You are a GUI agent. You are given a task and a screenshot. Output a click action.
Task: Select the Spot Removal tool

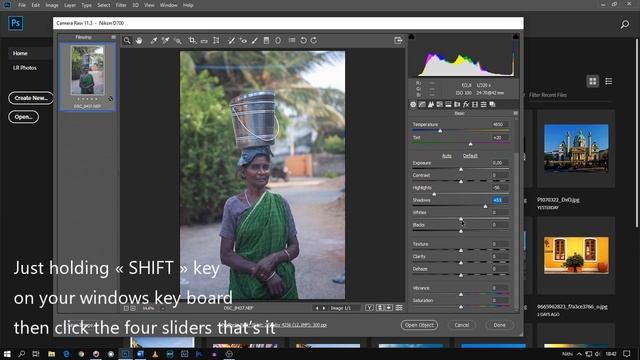click(231, 40)
